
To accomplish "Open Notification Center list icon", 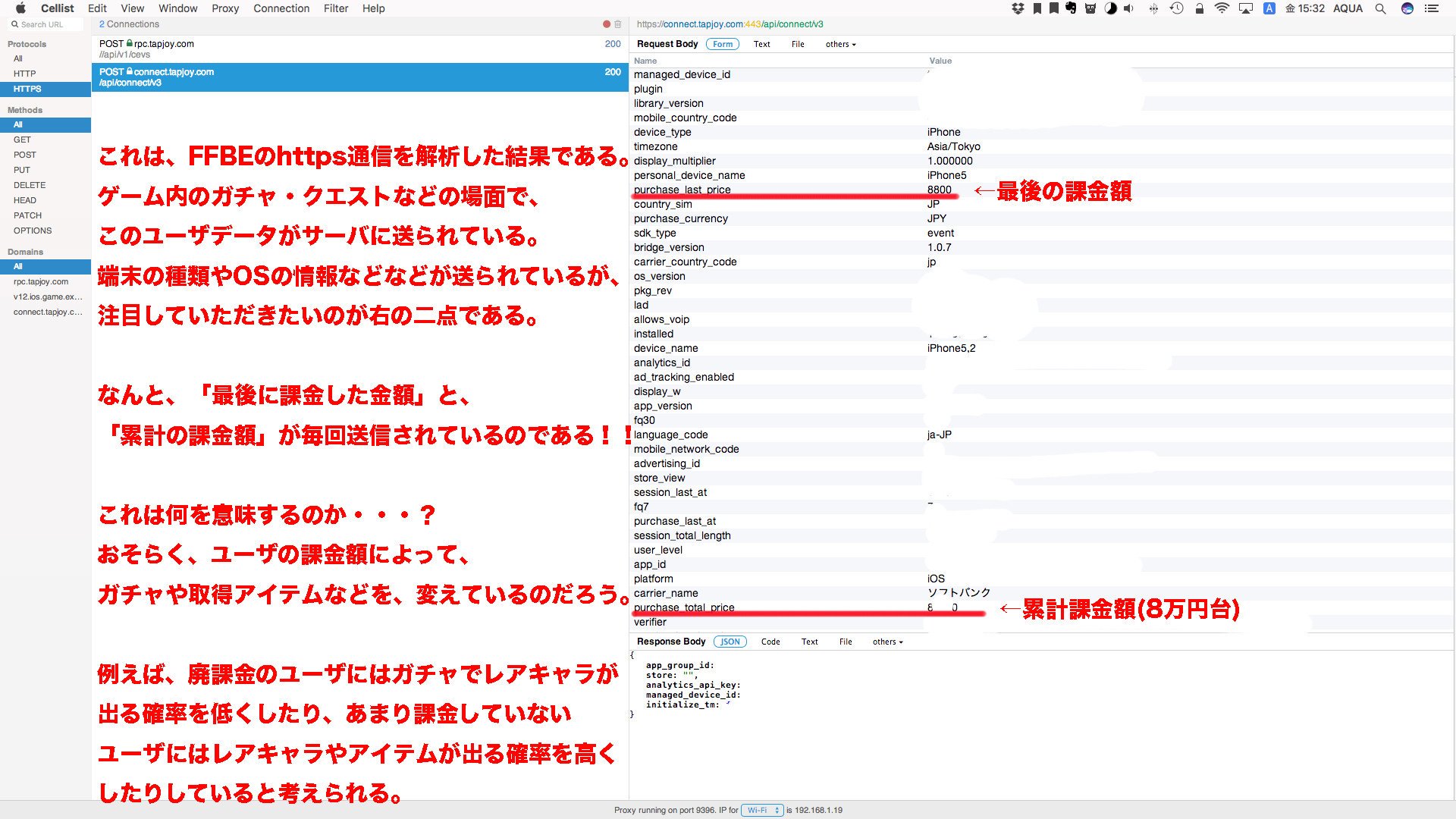I will pyautogui.click(x=1432, y=8).
